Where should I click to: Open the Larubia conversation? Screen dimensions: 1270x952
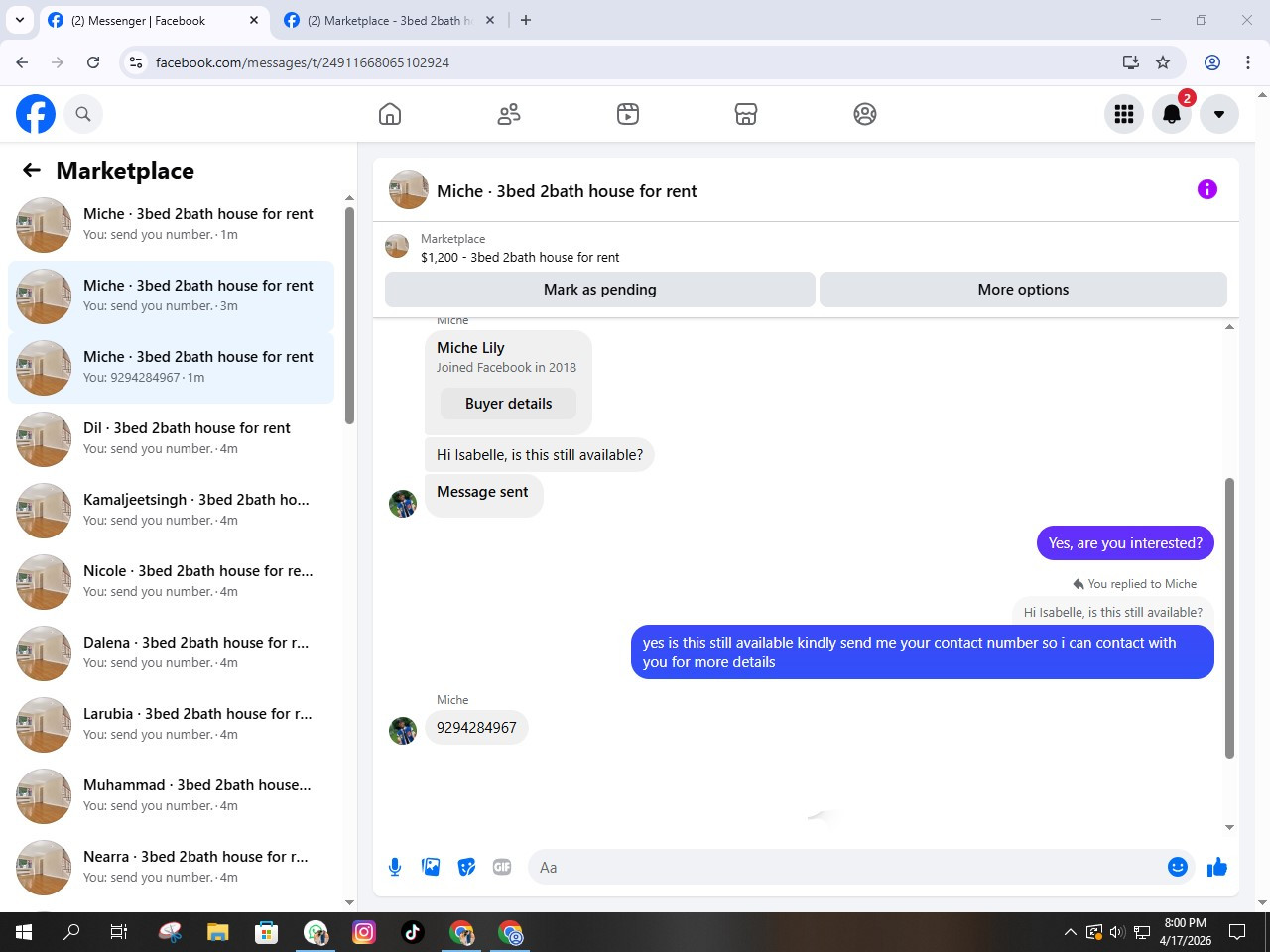click(x=171, y=725)
